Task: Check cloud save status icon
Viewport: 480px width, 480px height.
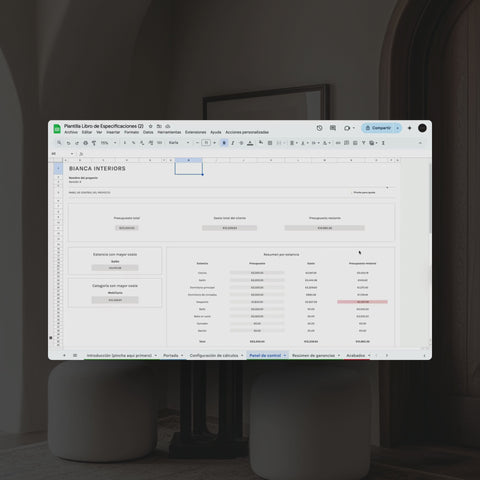Action: (x=168, y=126)
